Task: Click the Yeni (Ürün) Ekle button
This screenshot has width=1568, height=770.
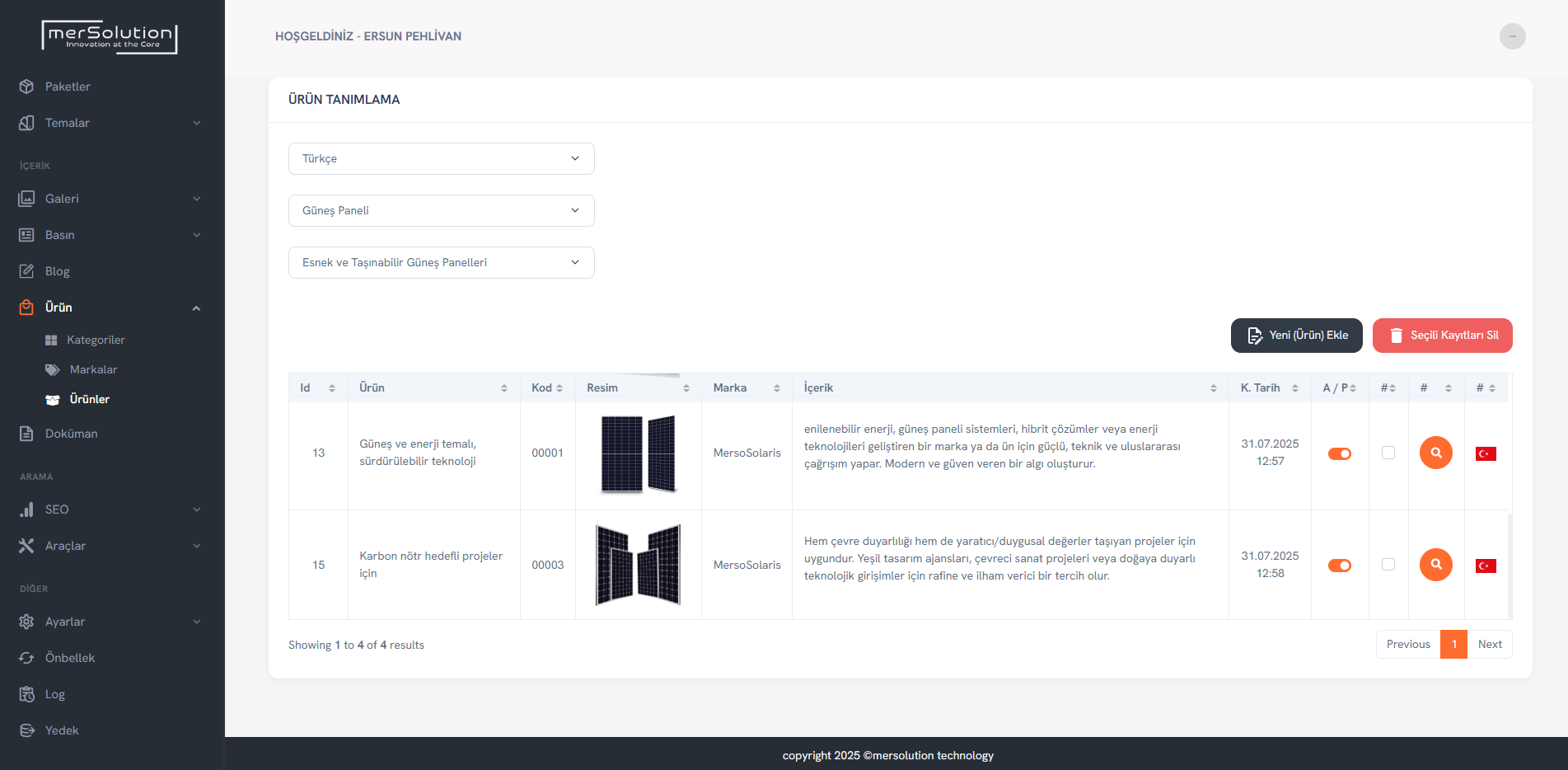Action: (1296, 336)
